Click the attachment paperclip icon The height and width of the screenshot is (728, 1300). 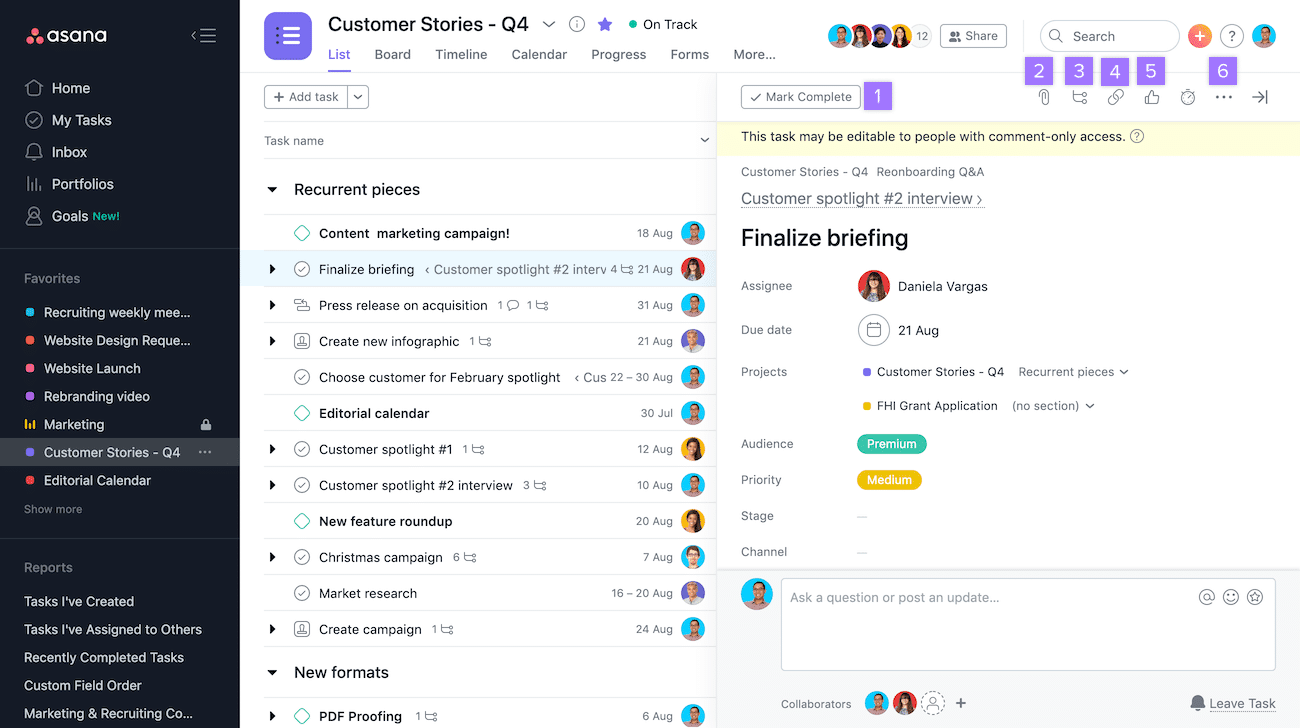pyautogui.click(x=1043, y=97)
